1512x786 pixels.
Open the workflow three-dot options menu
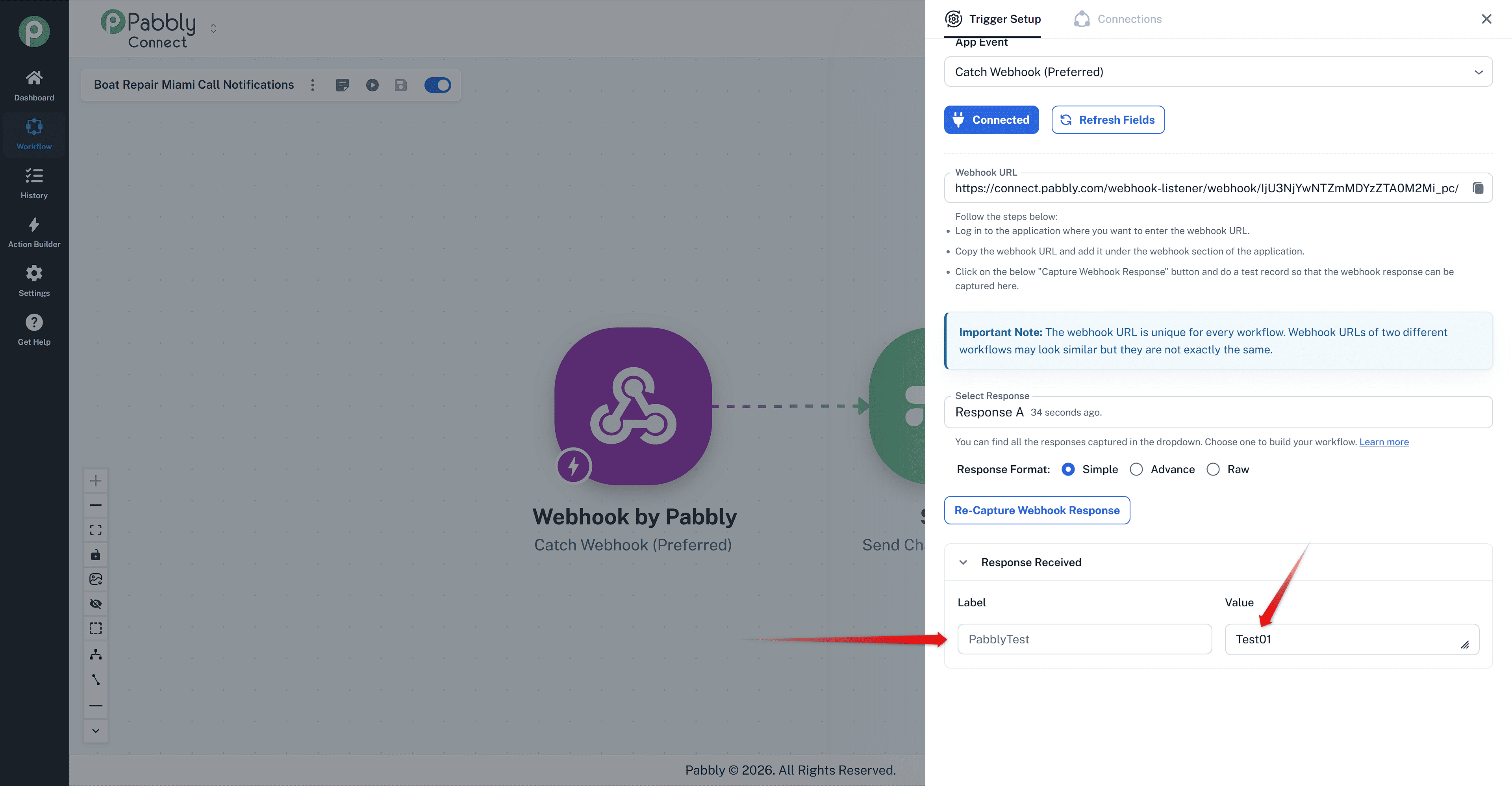[313, 85]
